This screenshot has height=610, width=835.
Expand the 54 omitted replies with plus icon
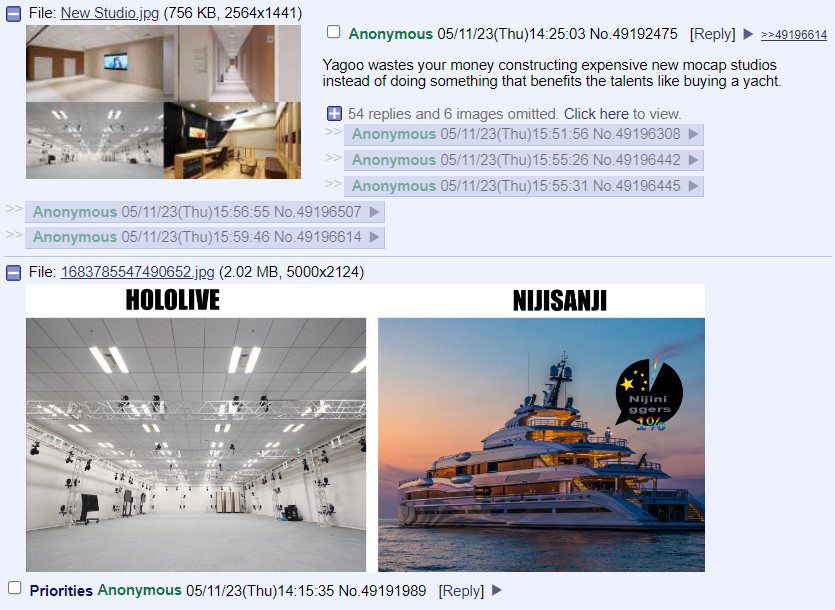point(334,113)
